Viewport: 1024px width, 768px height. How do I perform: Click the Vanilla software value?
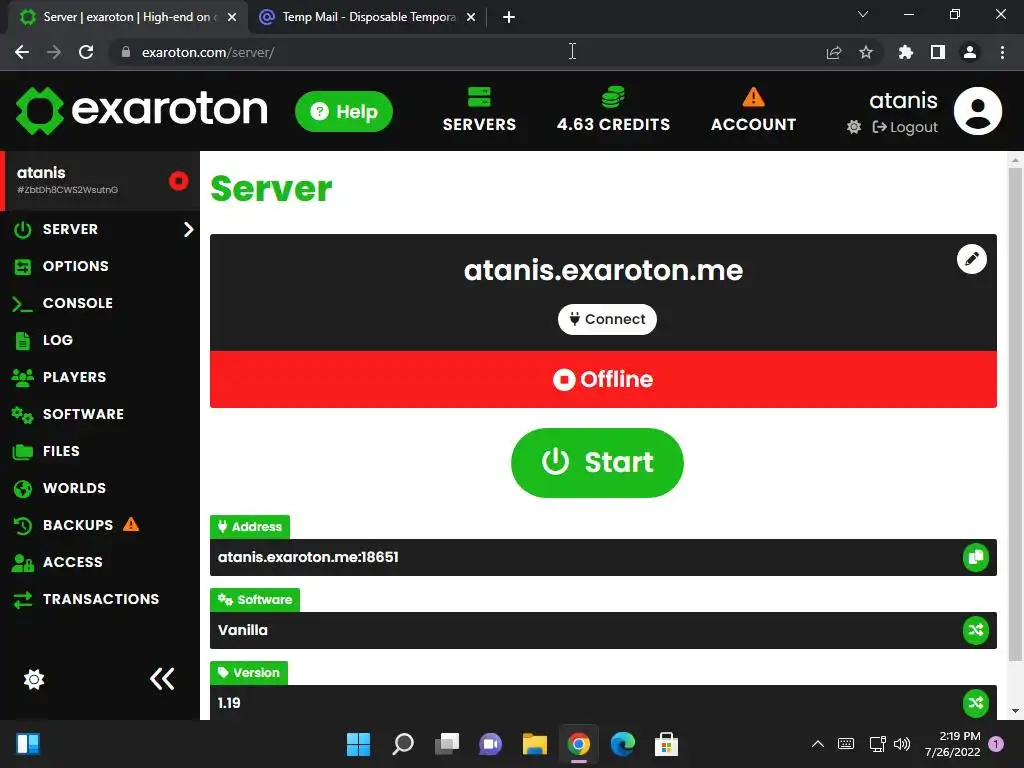(x=243, y=630)
